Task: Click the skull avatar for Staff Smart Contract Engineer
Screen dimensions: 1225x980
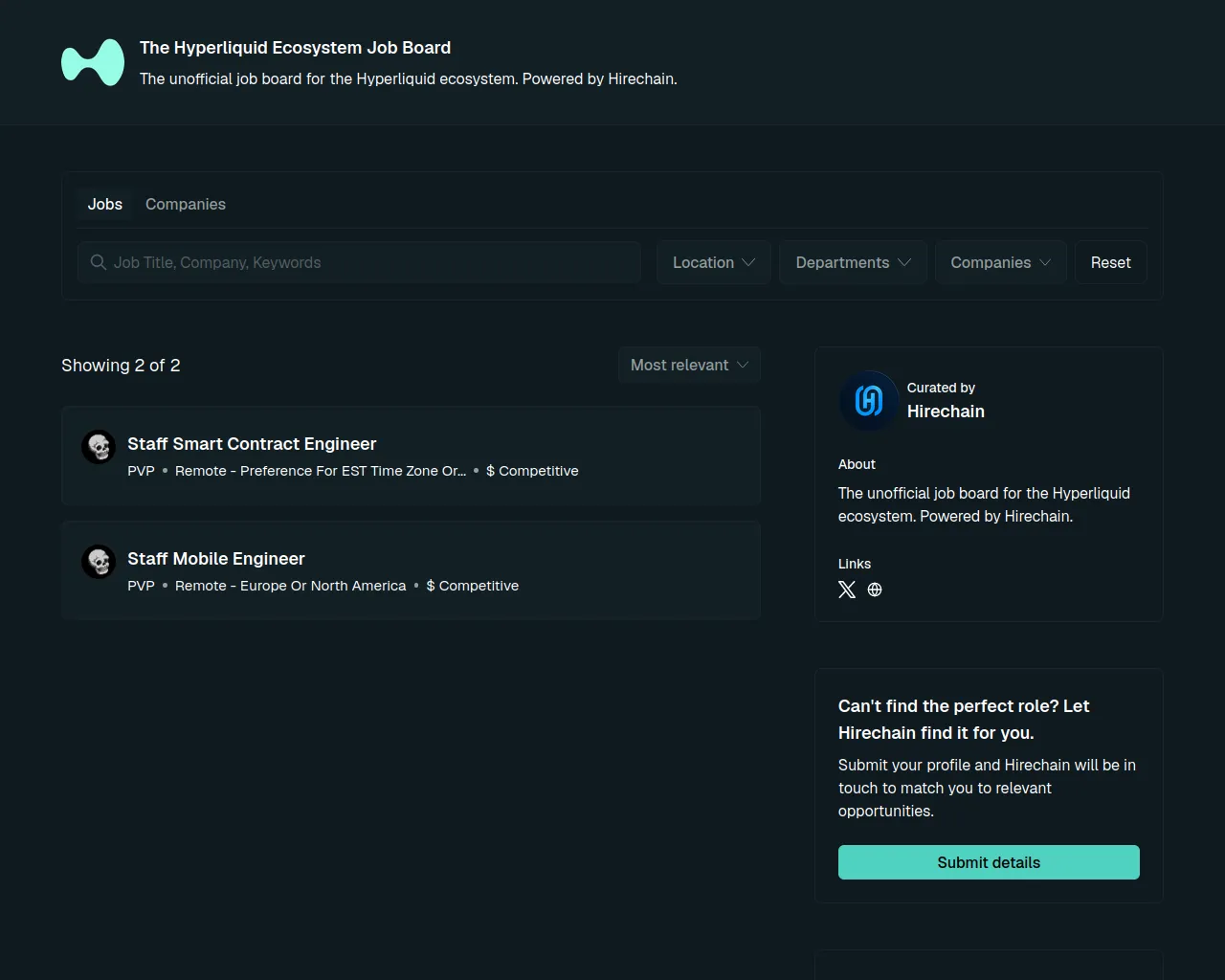Action: (x=99, y=447)
